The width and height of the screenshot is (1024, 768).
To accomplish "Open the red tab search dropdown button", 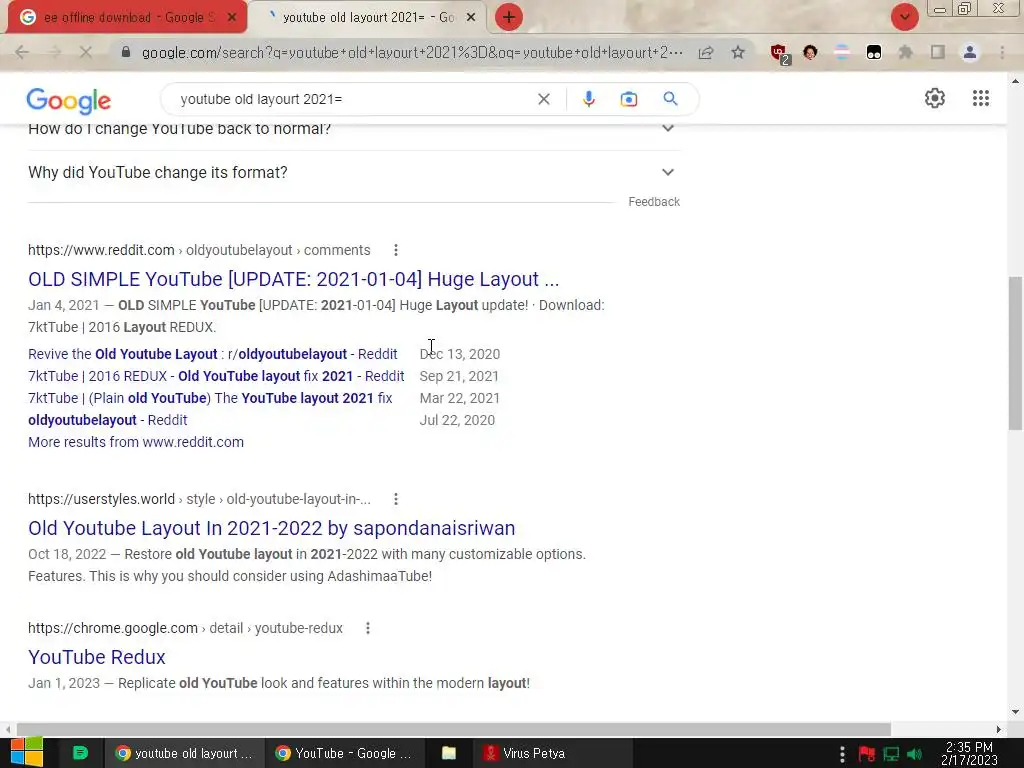I will pos(905,17).
